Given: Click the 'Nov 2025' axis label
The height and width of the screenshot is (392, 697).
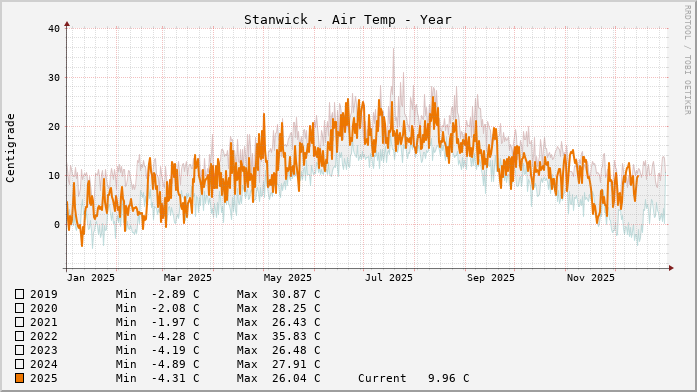Looking at the screenshot, I should (591, 278).
